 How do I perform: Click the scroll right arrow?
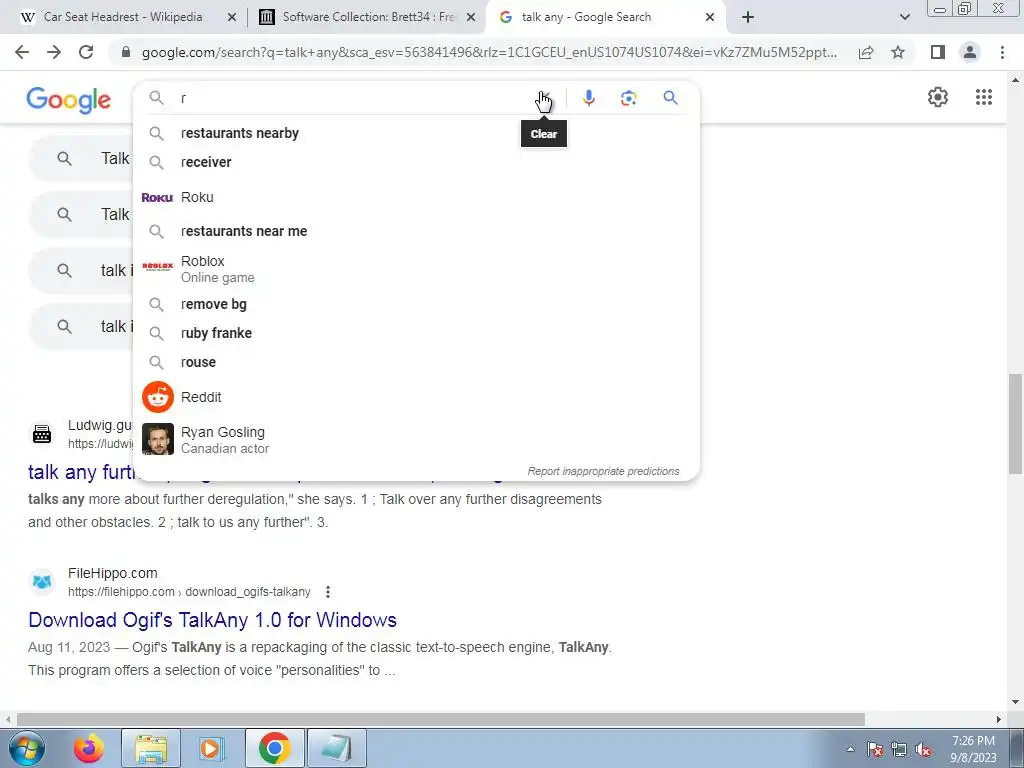pyautogui.click(x=999, y=720)
